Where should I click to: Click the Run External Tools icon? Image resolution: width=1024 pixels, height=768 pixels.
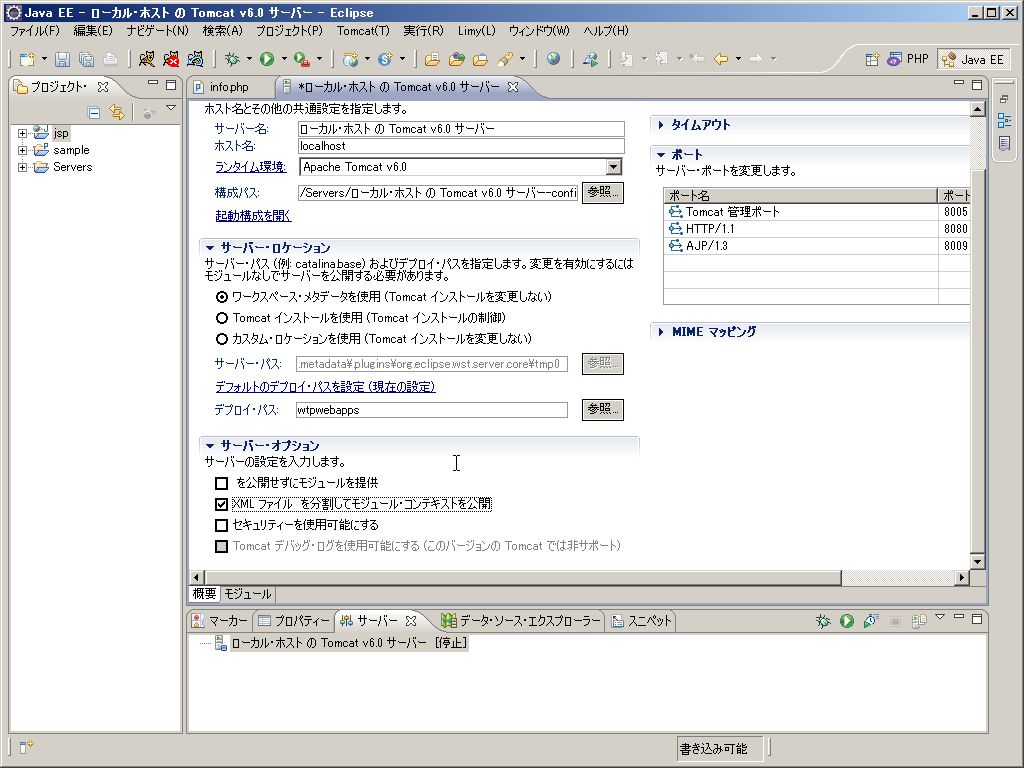301,59
